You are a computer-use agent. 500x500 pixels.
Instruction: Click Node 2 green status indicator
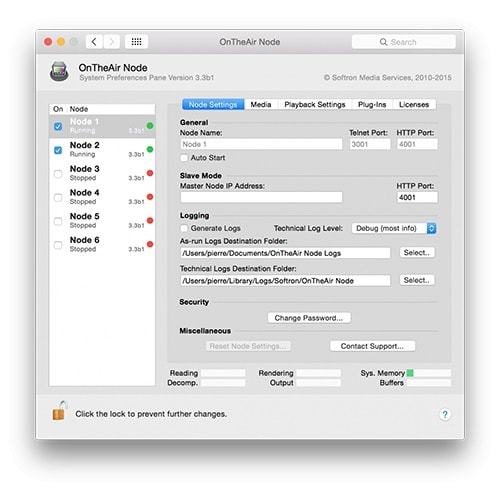coord(150,149)
